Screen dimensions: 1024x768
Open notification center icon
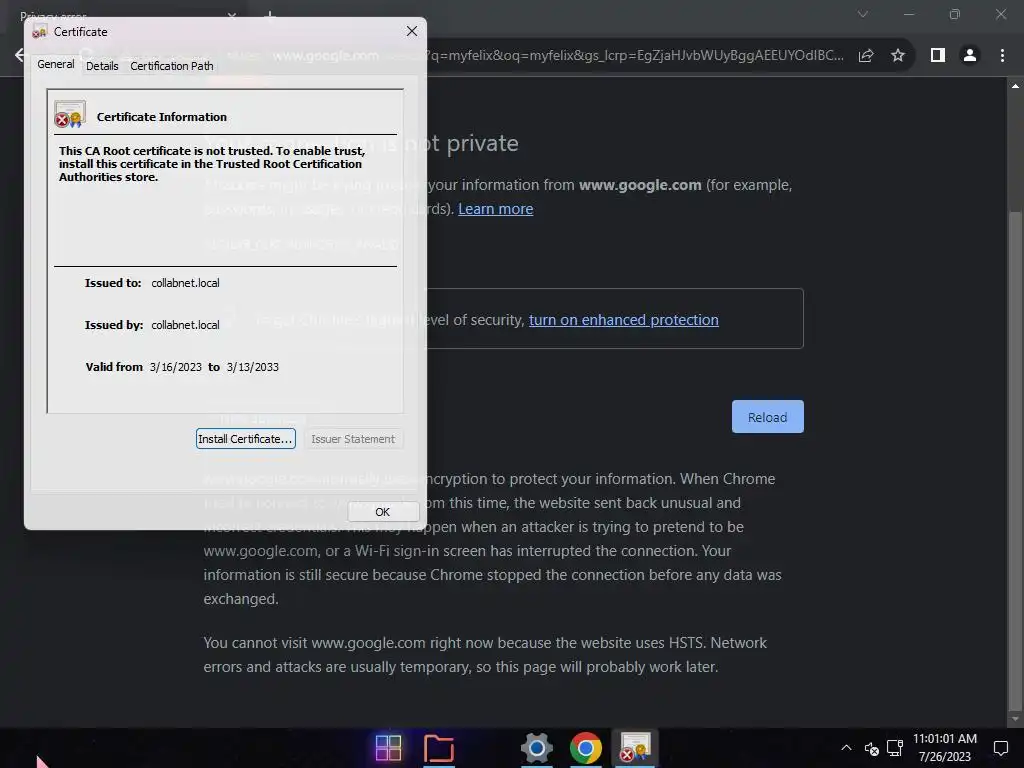[1000, 748]
